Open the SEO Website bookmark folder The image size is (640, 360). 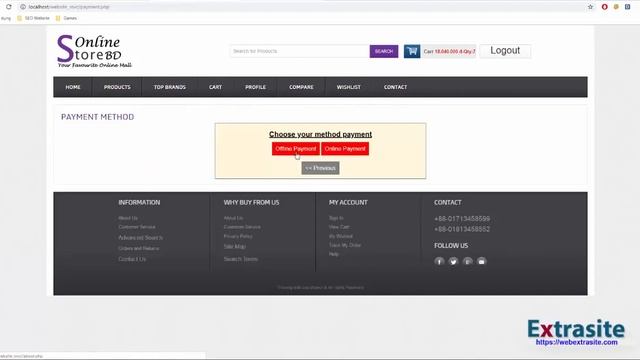pyautogui.click(x=33, y=18)
